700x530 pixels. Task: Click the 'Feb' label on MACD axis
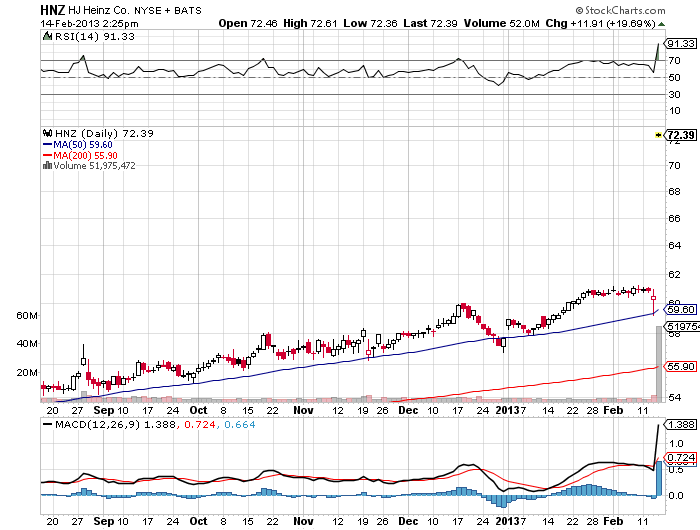click(x=613, y=521)
